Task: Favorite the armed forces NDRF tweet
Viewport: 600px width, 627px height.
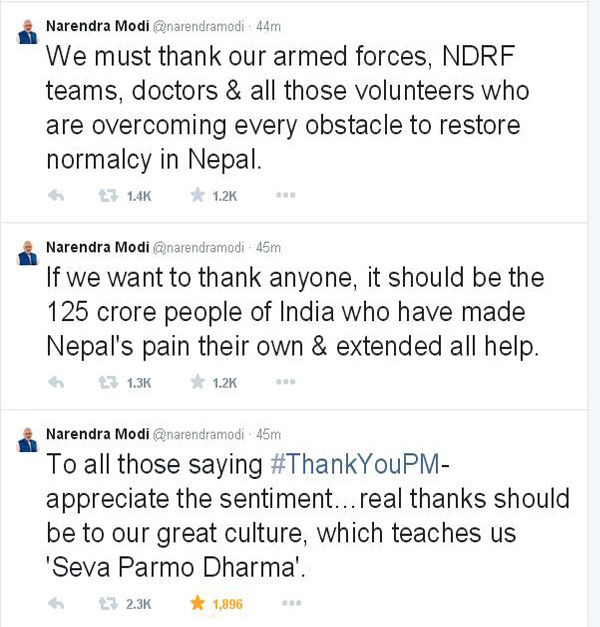Action: 198,195
